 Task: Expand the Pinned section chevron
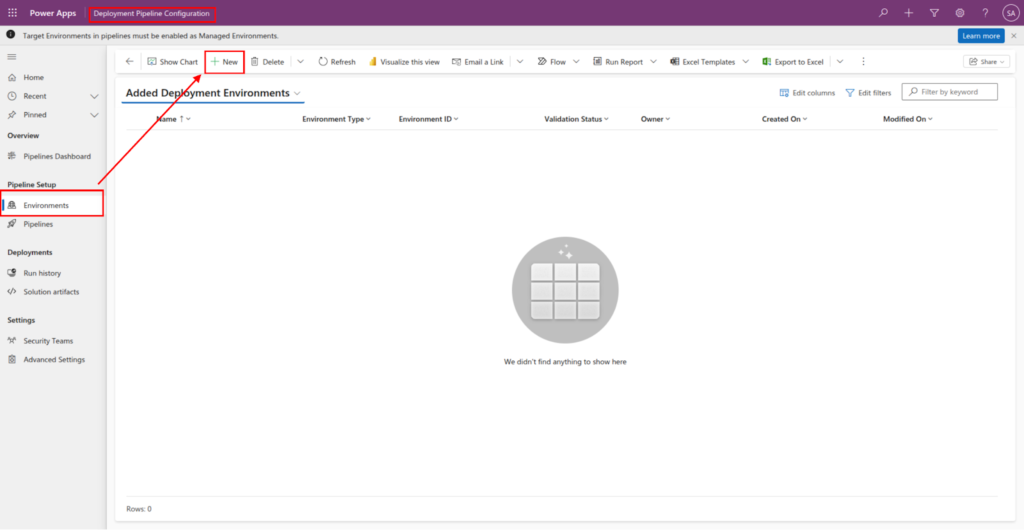pos(94,116)
